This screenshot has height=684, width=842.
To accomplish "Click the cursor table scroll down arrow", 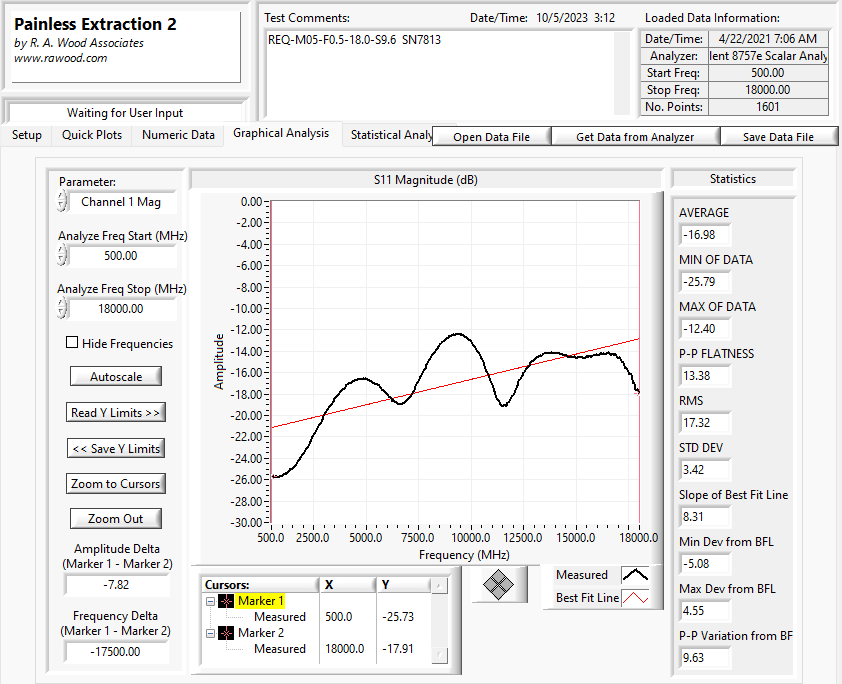I will click(439, 656).
